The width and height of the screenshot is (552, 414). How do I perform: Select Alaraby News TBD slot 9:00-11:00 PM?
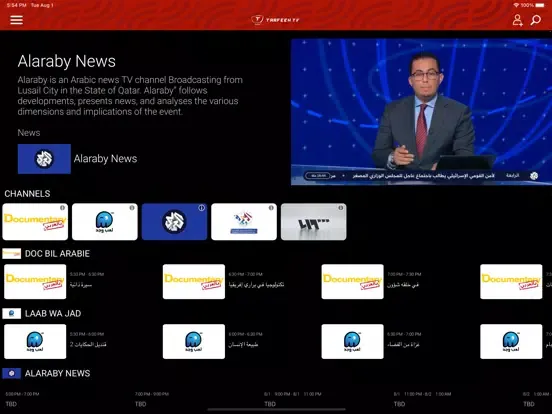pyautogui.click(x=293, y=399)
